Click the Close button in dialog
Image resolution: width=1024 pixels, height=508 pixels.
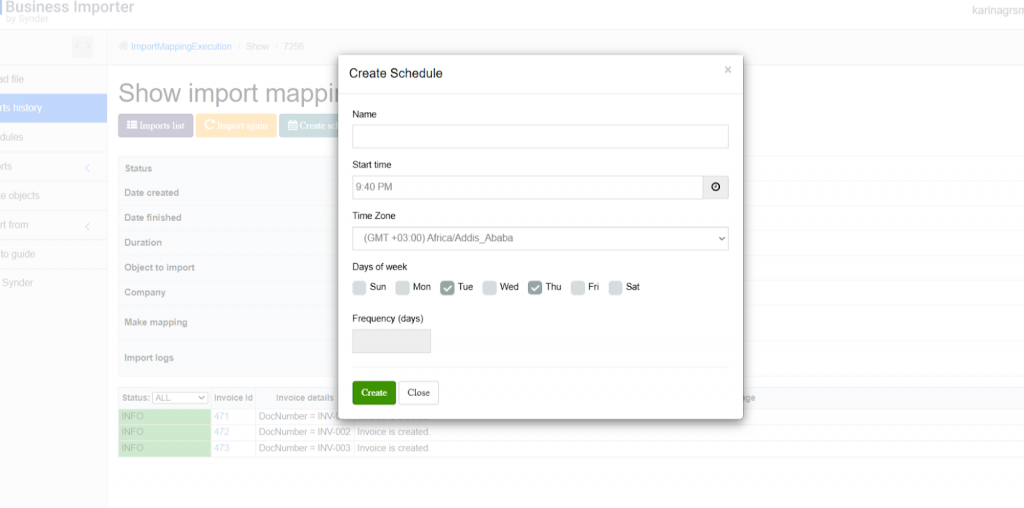tap(418, 393)
